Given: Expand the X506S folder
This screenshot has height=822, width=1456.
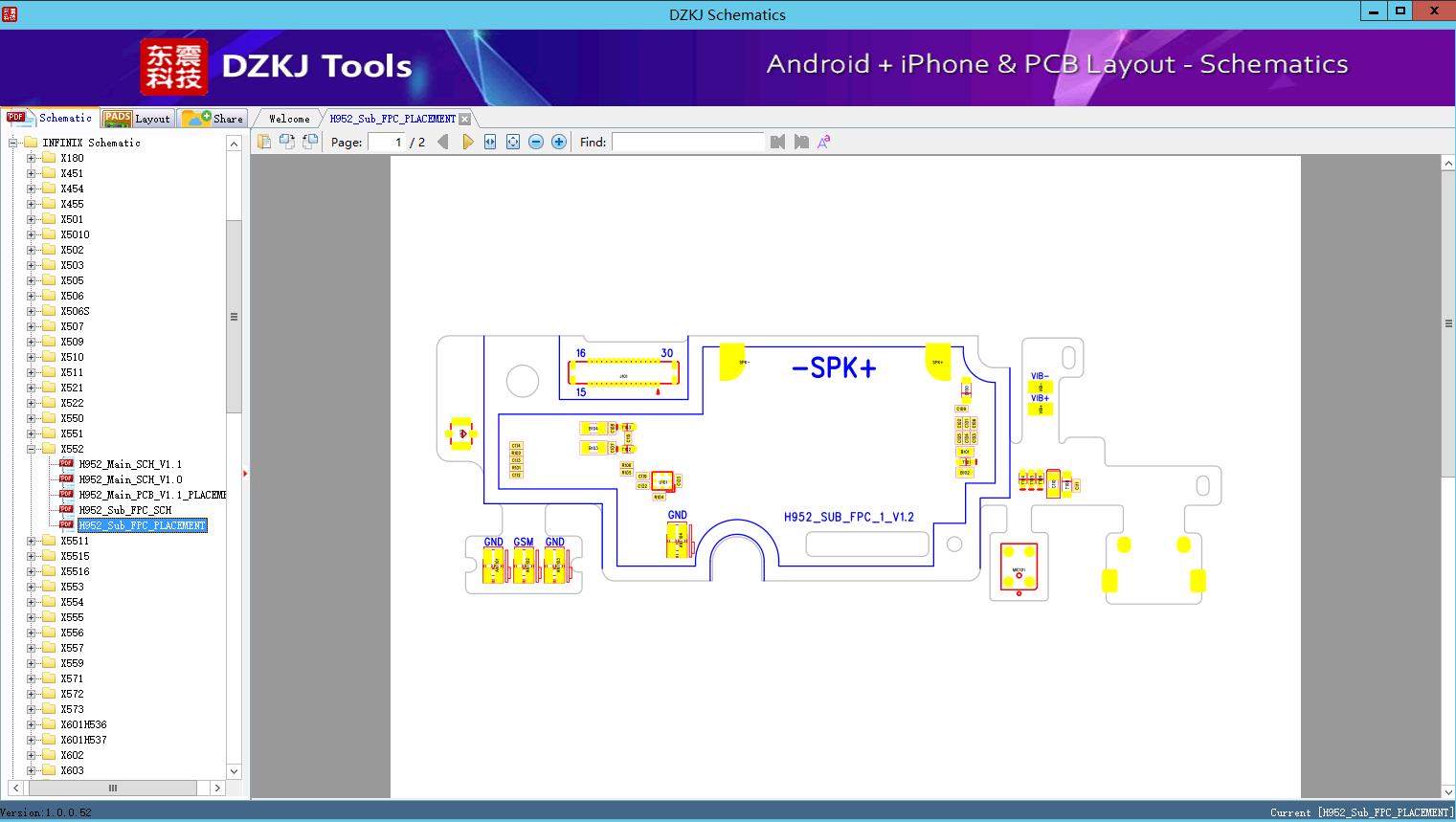Looking at the screenshot, I should (32, 311).
